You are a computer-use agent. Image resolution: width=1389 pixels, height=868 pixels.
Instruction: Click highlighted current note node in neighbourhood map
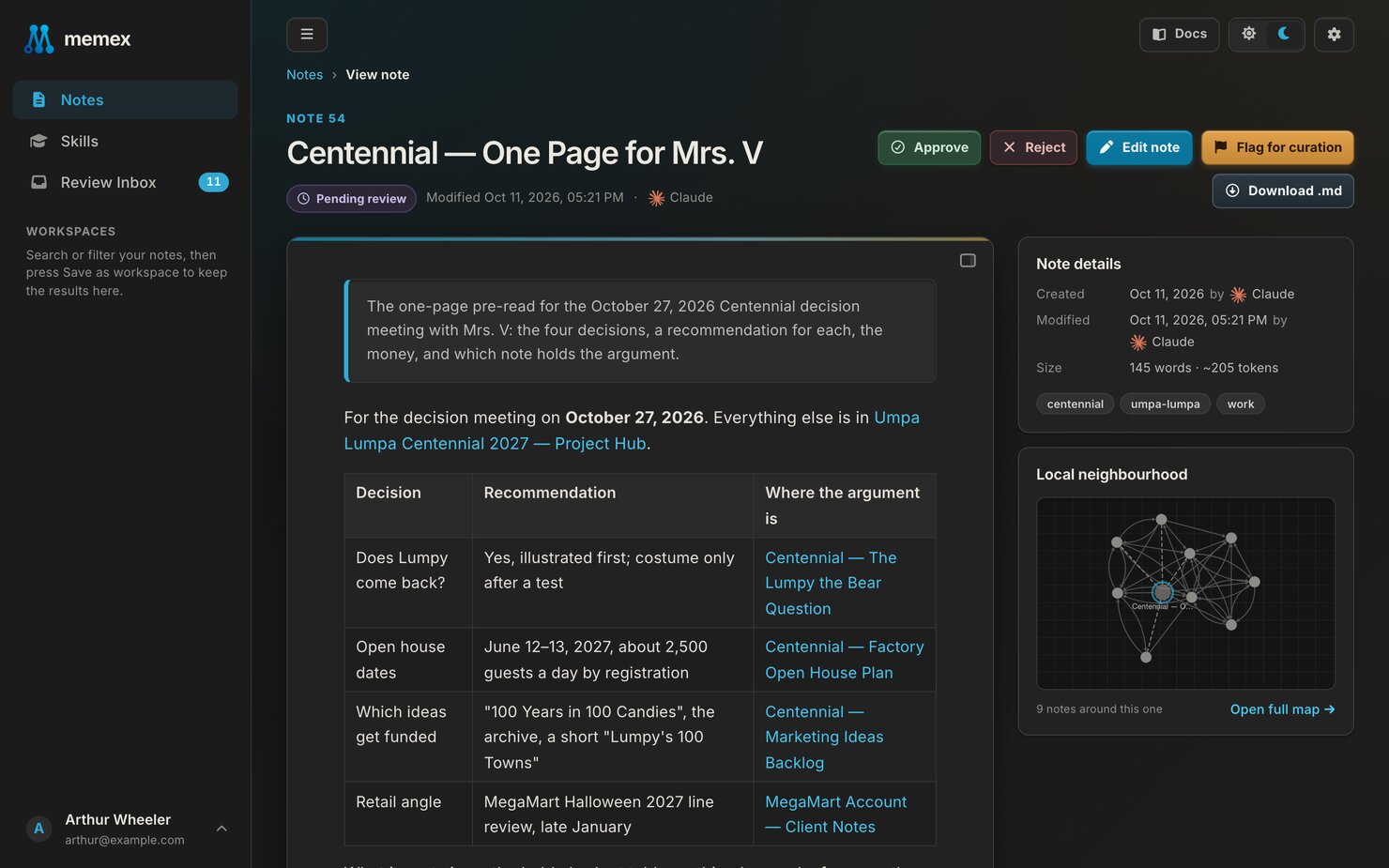(x=1162, y=592)
